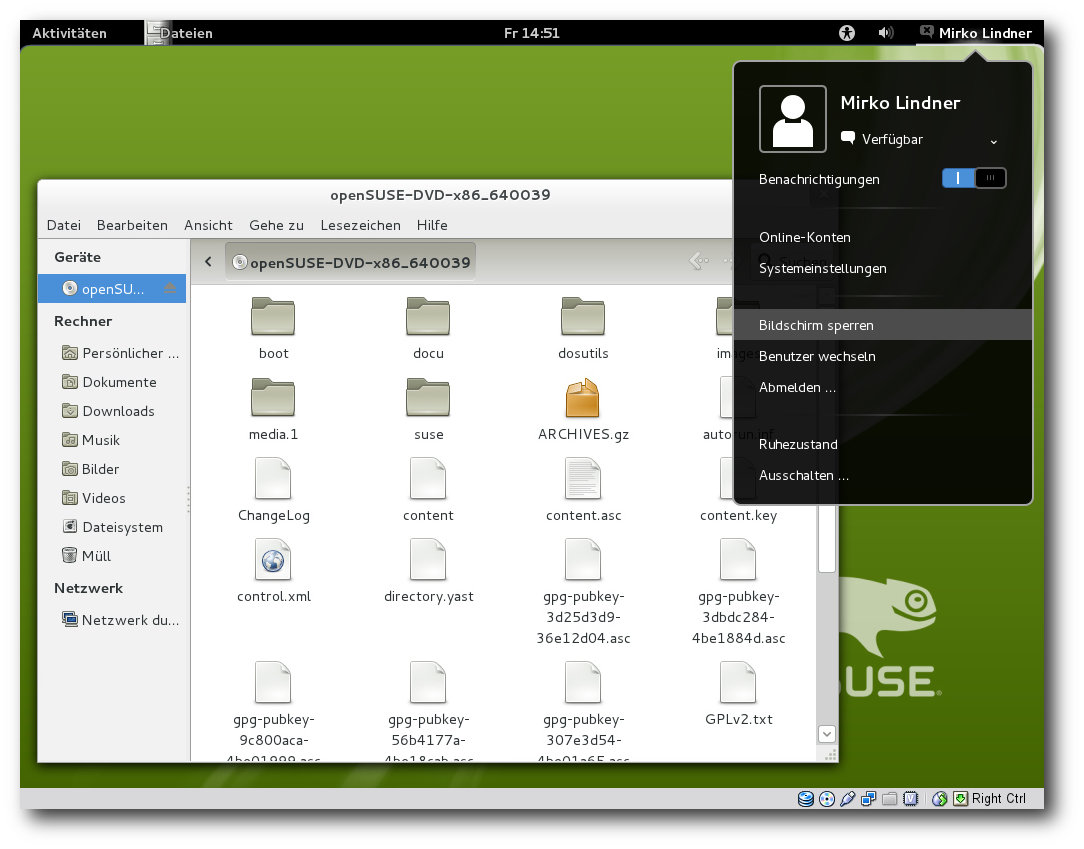Click the Dateien app menu in top bar
Image resolution: width=1084 pixels, height=849 pixels.
180,32
